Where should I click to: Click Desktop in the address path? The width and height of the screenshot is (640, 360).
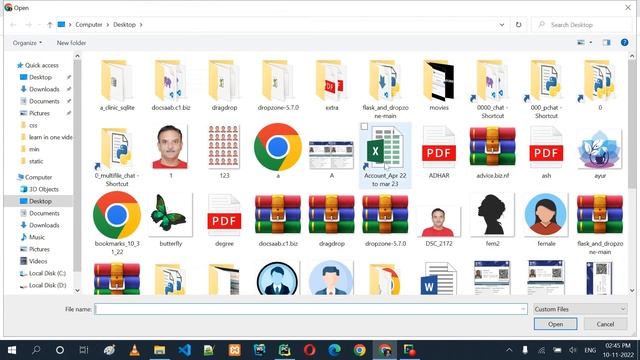124,24
